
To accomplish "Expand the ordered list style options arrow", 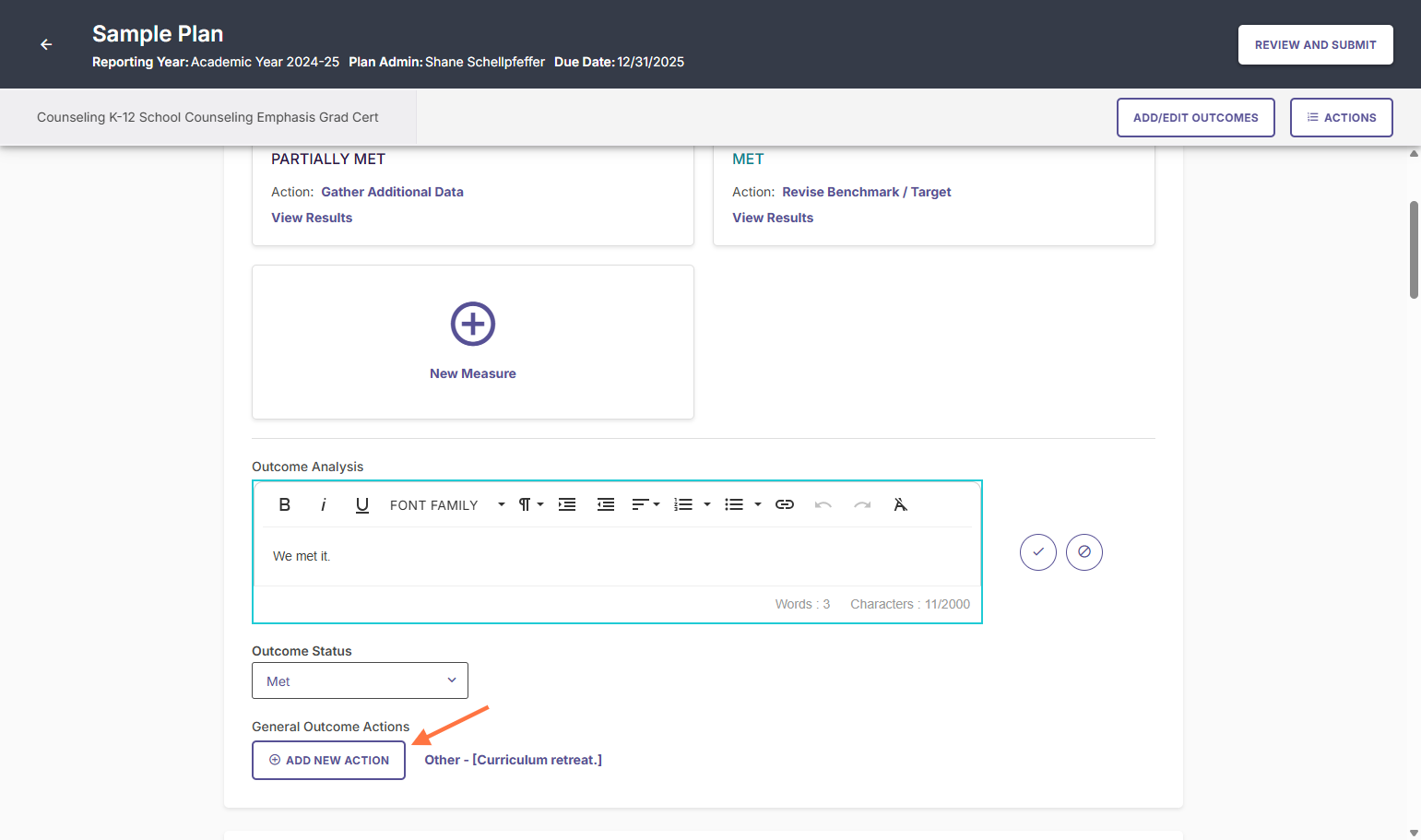I will click(707, 504).
